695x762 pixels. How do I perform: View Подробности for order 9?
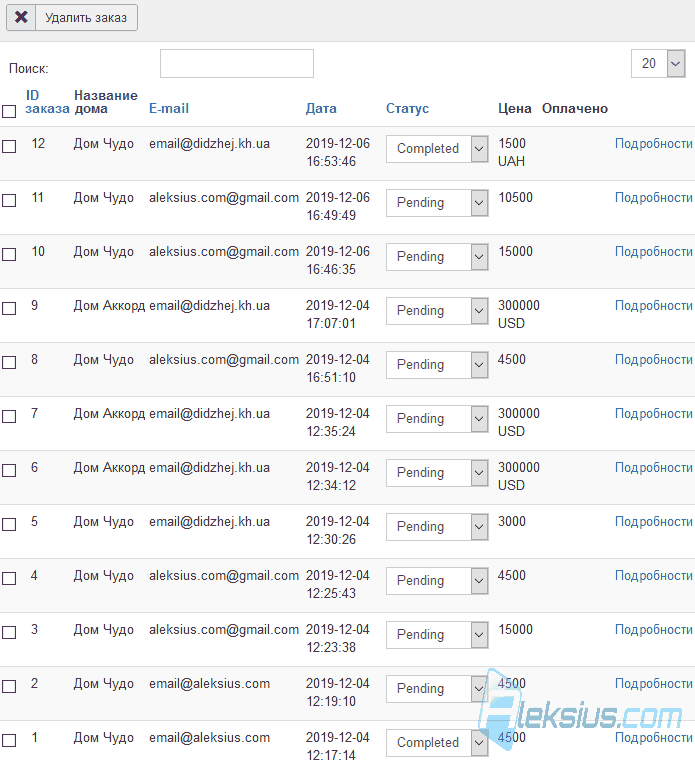click(x=654, y=306)
